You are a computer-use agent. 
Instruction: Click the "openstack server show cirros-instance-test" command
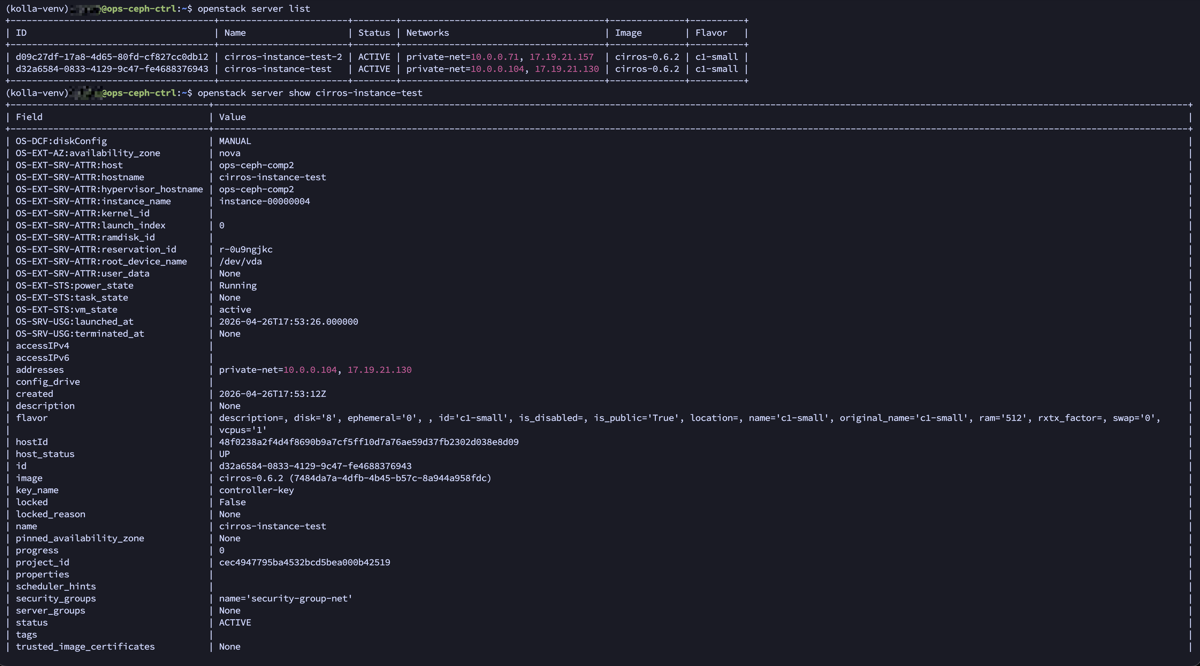point(310,93)
